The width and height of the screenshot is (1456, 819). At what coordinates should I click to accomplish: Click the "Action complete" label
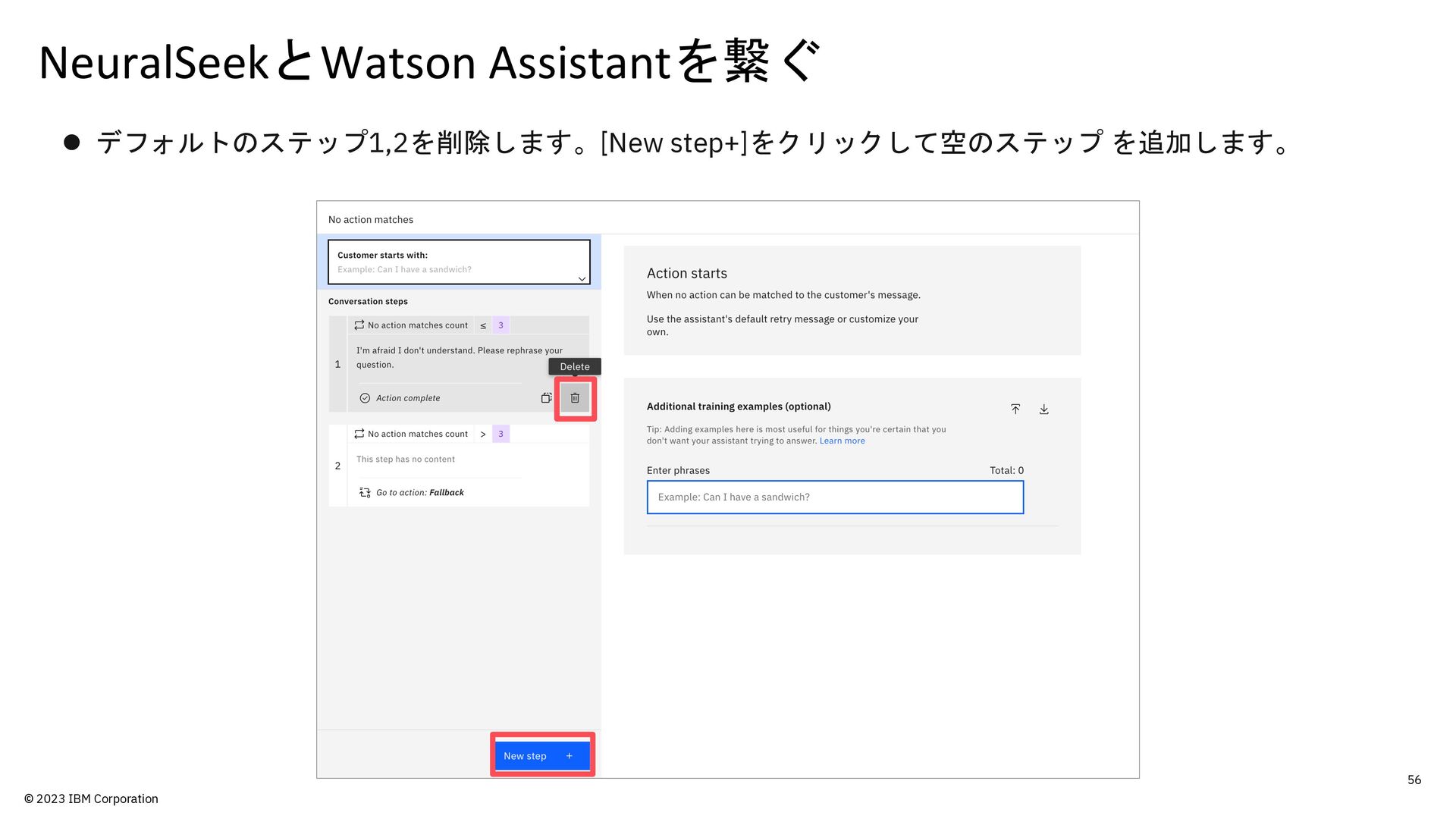408,398
